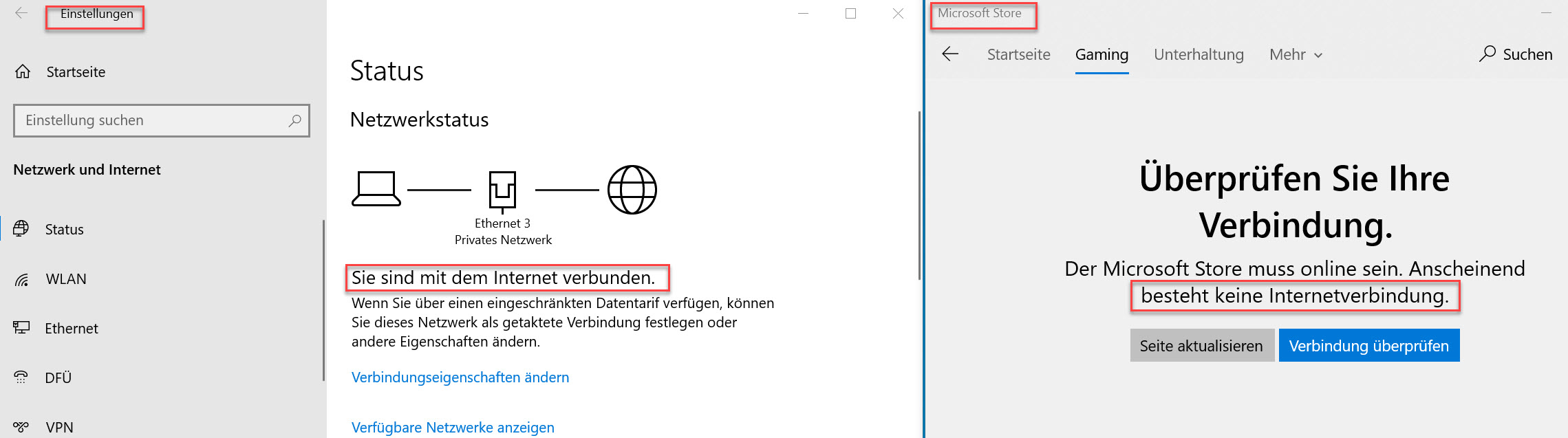Click the Internet globe icon in diagram
Screen dimensions: 1568x438
click(632, 190)
